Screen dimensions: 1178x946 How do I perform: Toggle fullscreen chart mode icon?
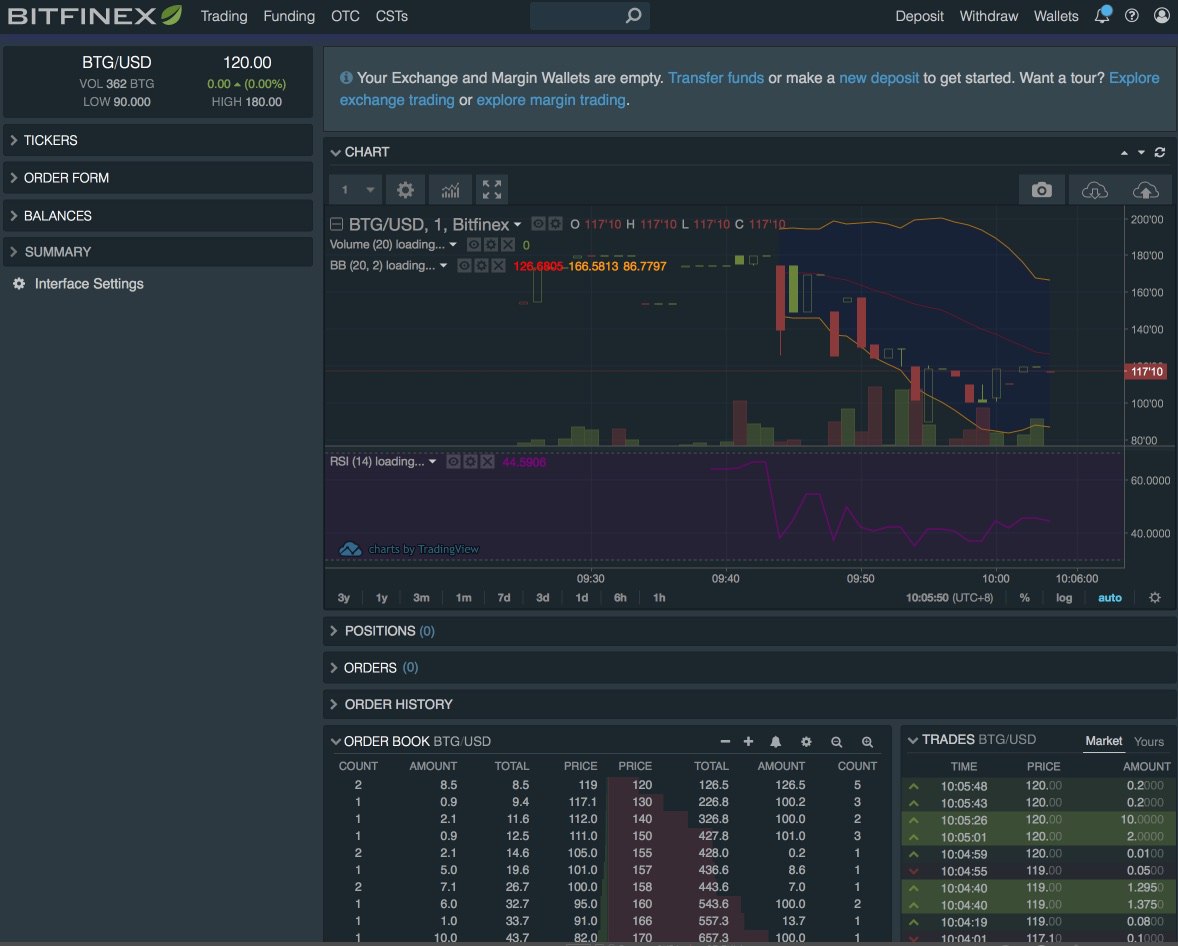point(492,190)
